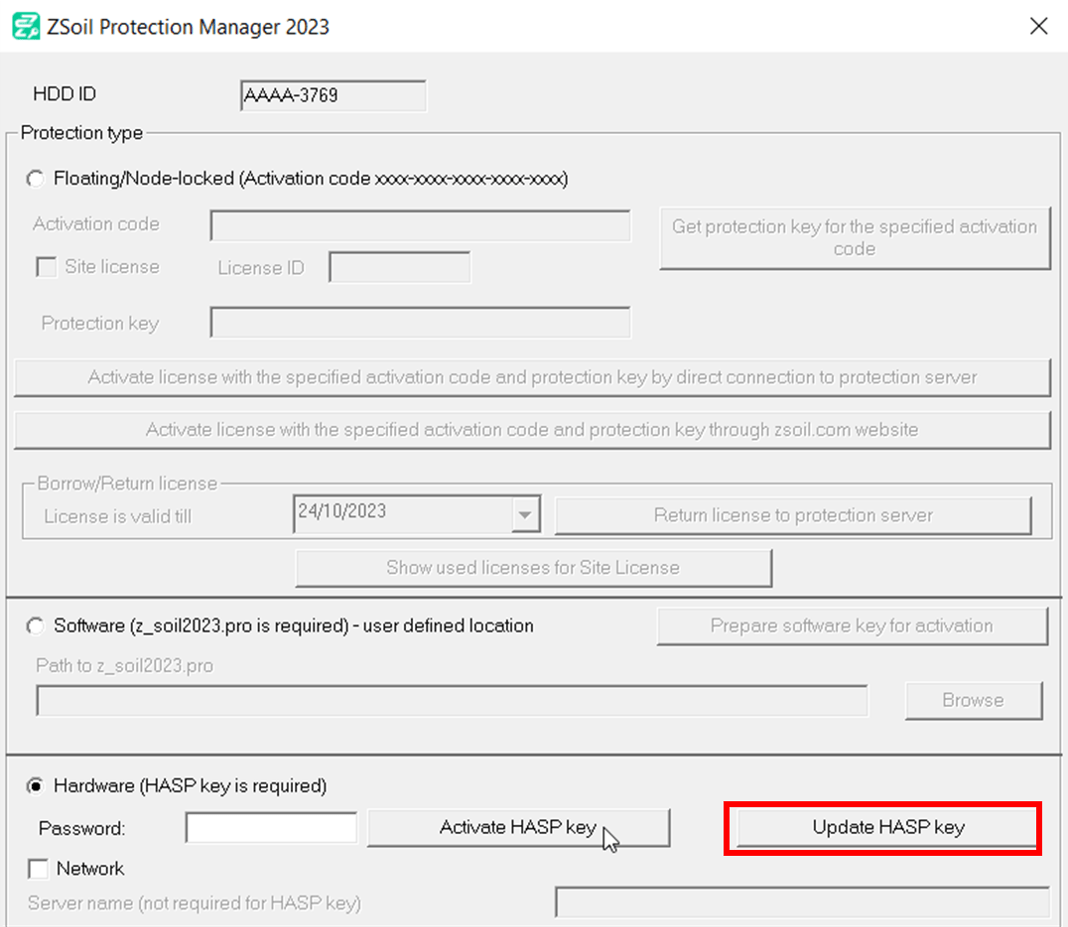1068x927 pixels.
Task: Select the Floating/Node-locked protection type
Action: (x=35, y=178)
